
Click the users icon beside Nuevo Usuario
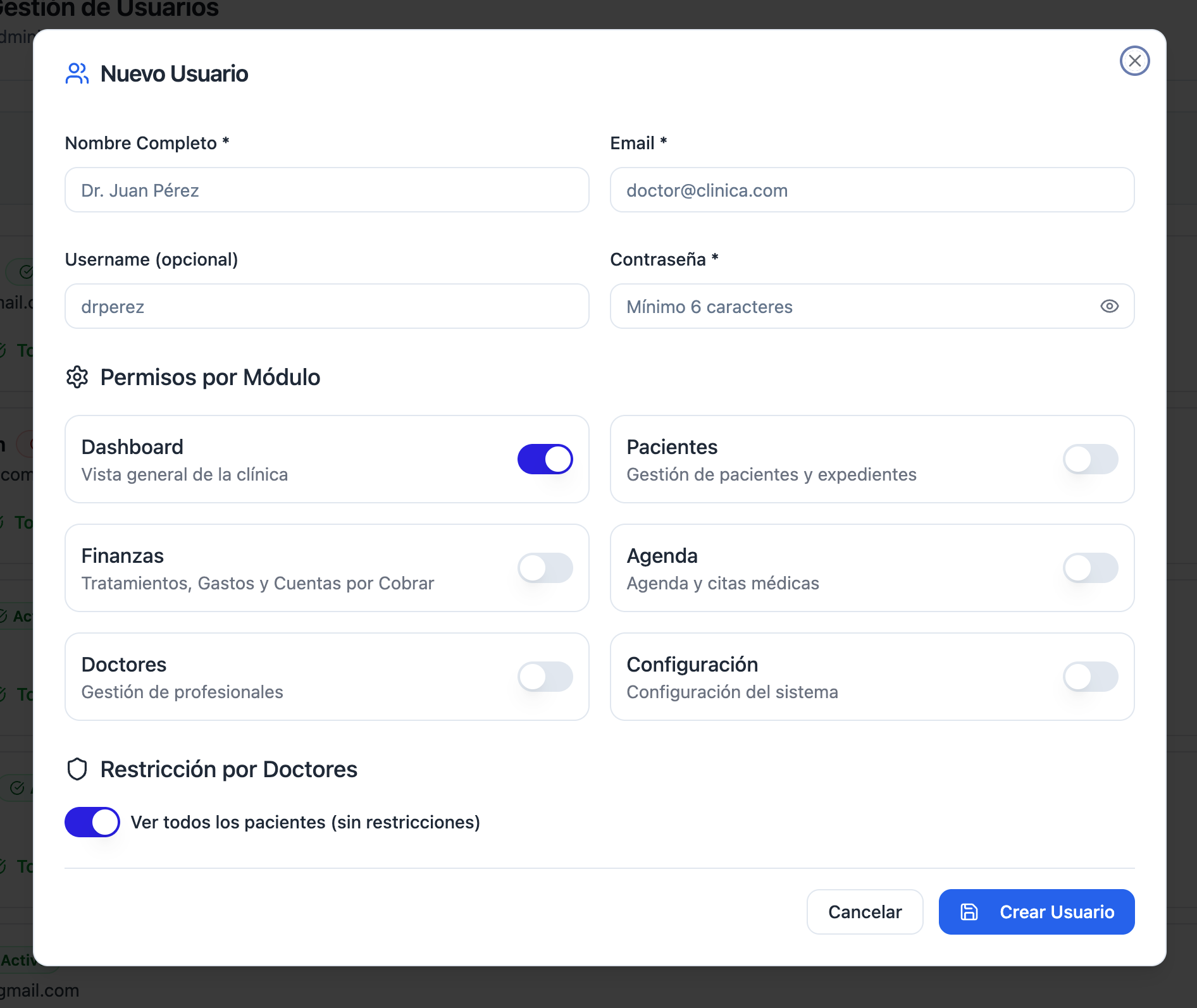pyautogui.click(x=77, y=73)
